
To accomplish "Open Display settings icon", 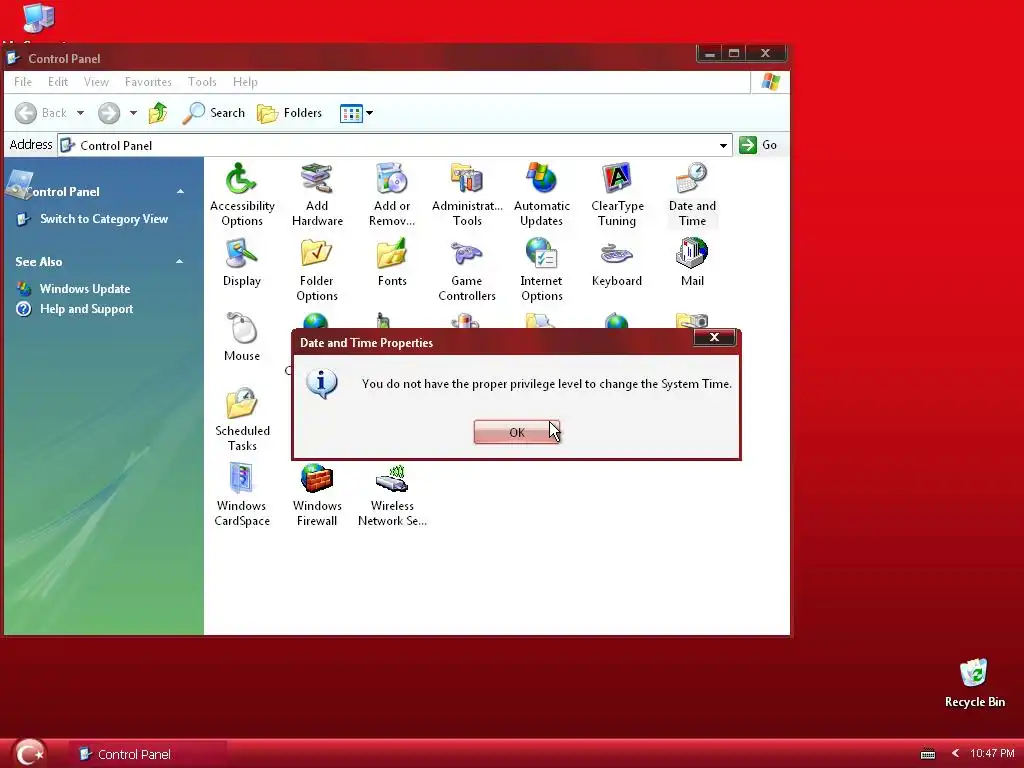I will [242, 263].
